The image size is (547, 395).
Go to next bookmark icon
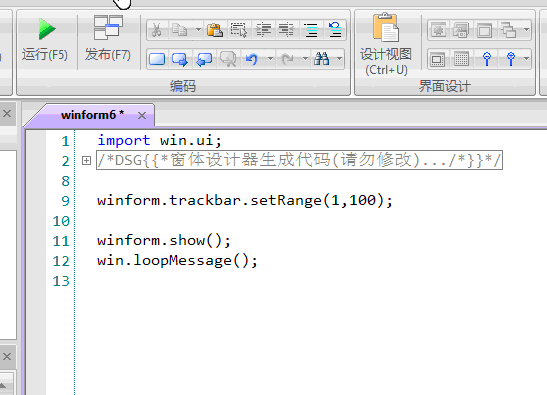click(x=180, y=59)
